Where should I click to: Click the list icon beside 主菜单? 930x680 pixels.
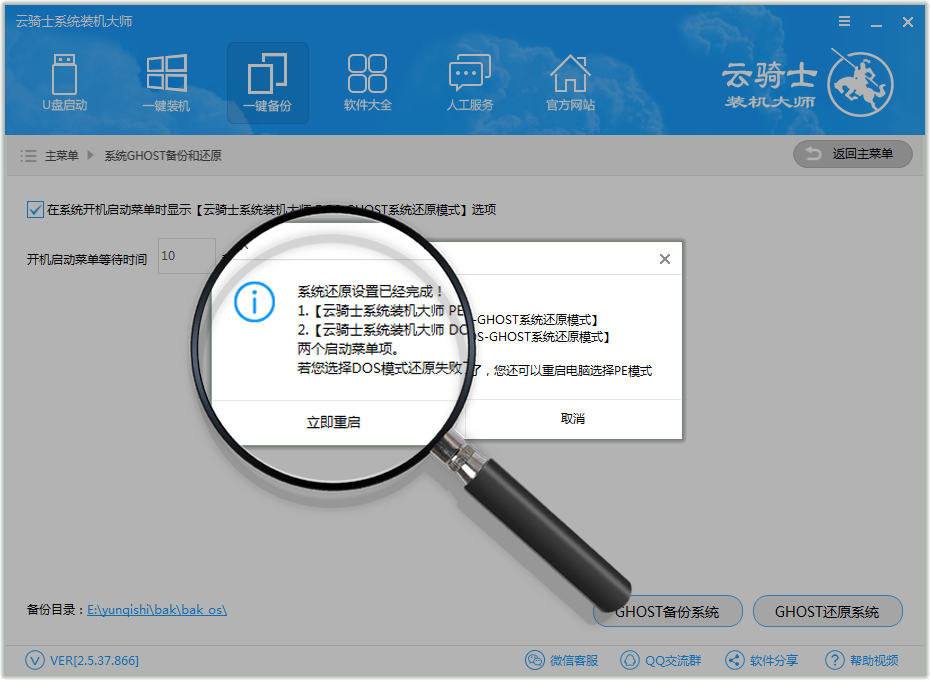click(x=28, y=156)
